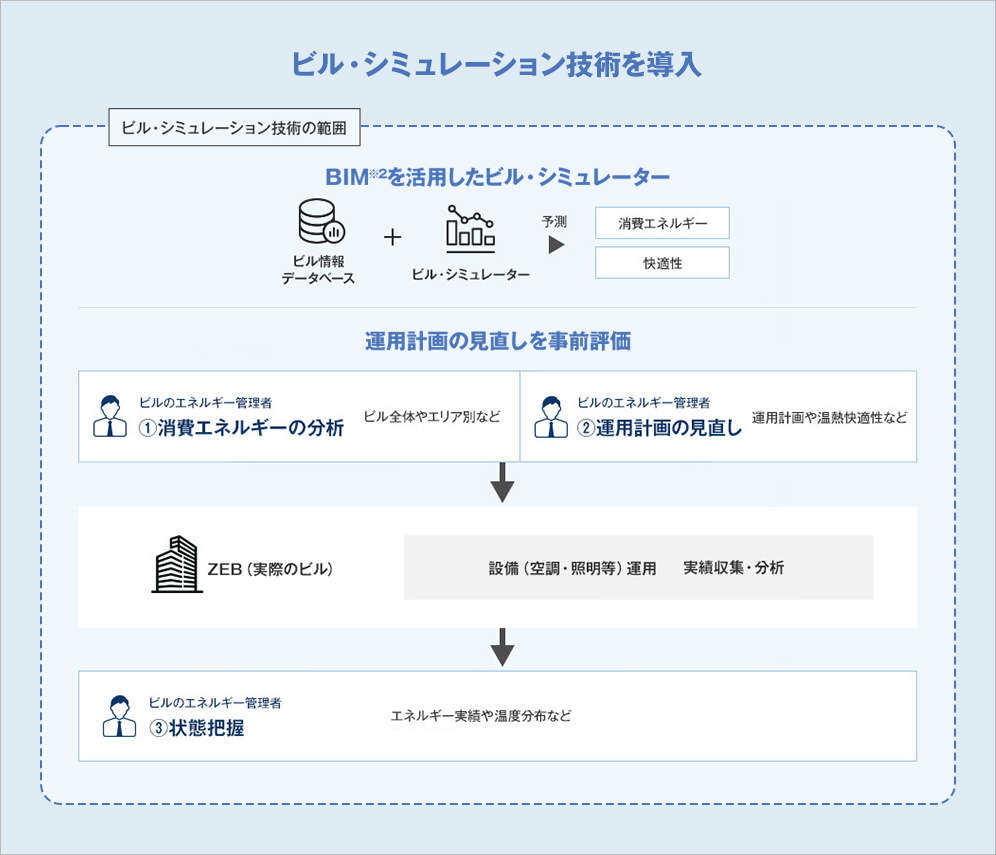This screenshot has height=855, width=996.
Task: Click the ①消費エネルギーの分析 panel
Action: [296, 415]
